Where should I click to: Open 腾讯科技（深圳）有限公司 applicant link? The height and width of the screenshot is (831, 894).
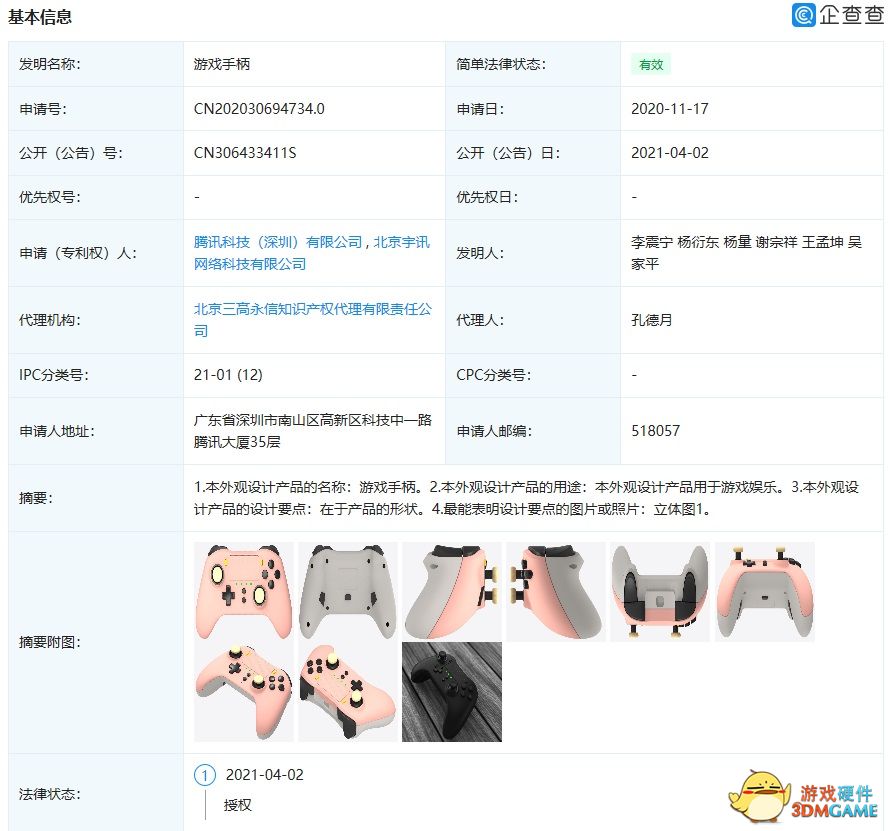277,242
